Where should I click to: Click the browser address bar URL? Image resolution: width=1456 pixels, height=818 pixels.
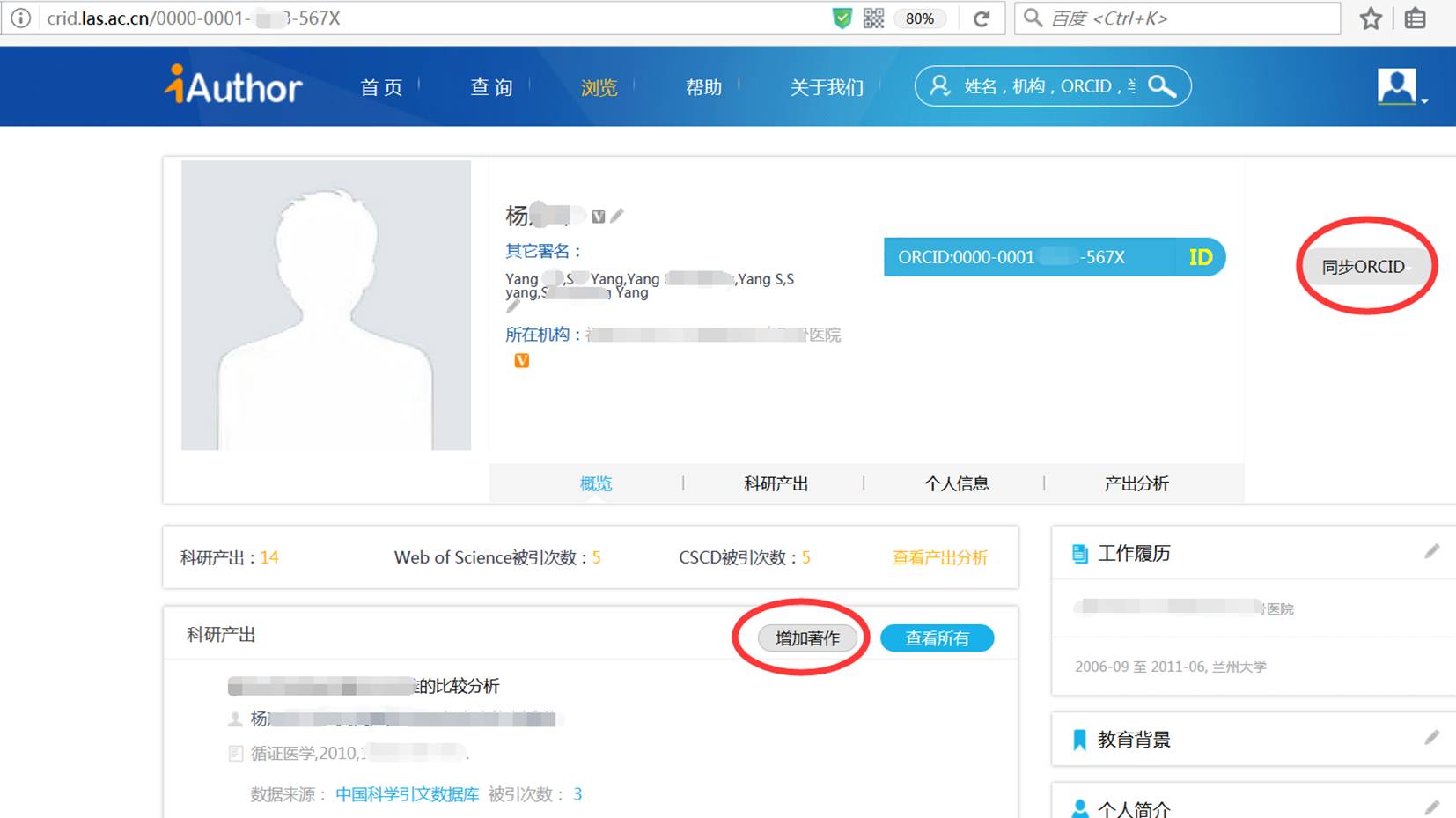pos(194,18)
